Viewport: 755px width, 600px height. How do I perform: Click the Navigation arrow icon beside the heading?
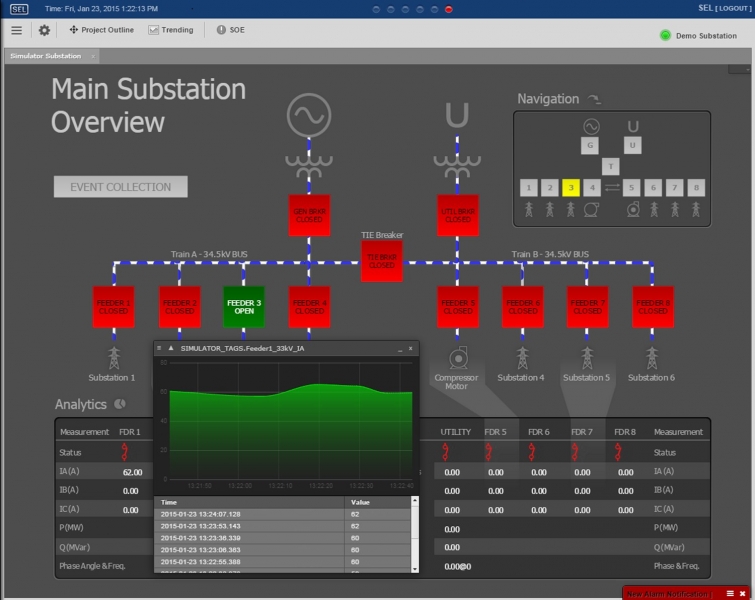click(x=594, y=99)
